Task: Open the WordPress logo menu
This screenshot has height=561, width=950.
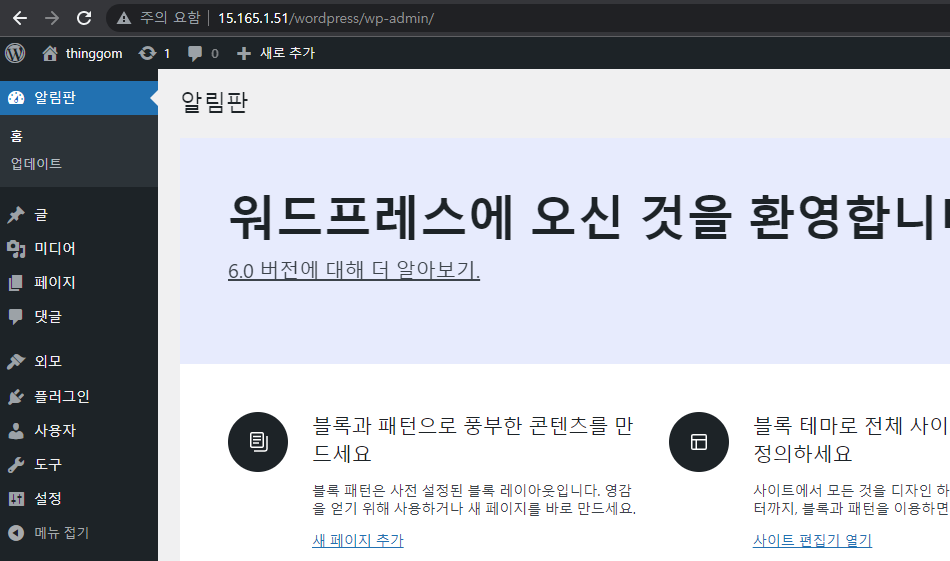Action: pos(15,53)
